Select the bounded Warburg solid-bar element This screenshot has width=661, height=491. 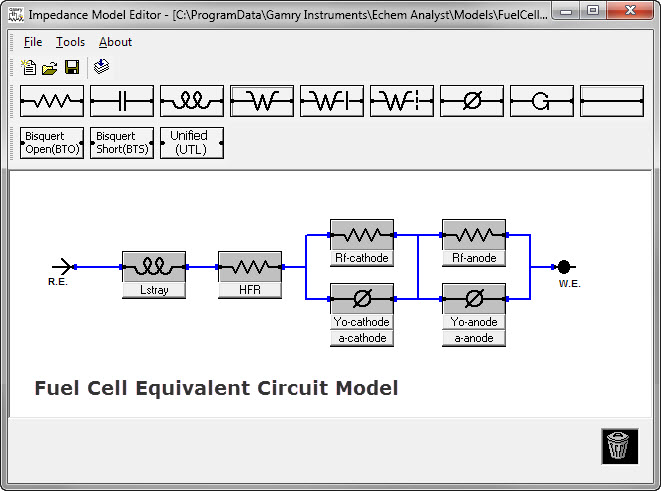pyautogui.click(x=332, y=101)
